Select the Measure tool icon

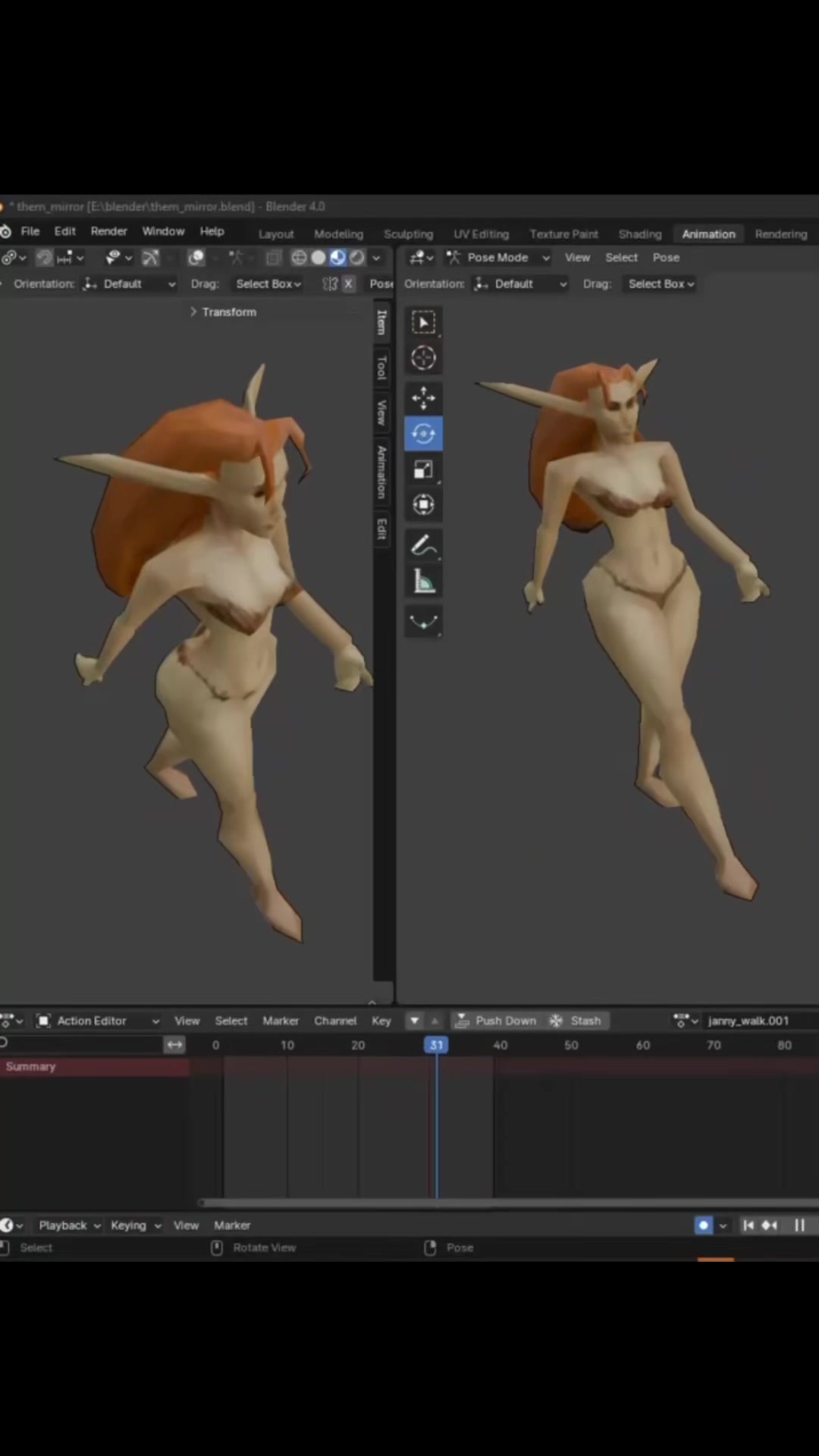[x=423, y=582]
